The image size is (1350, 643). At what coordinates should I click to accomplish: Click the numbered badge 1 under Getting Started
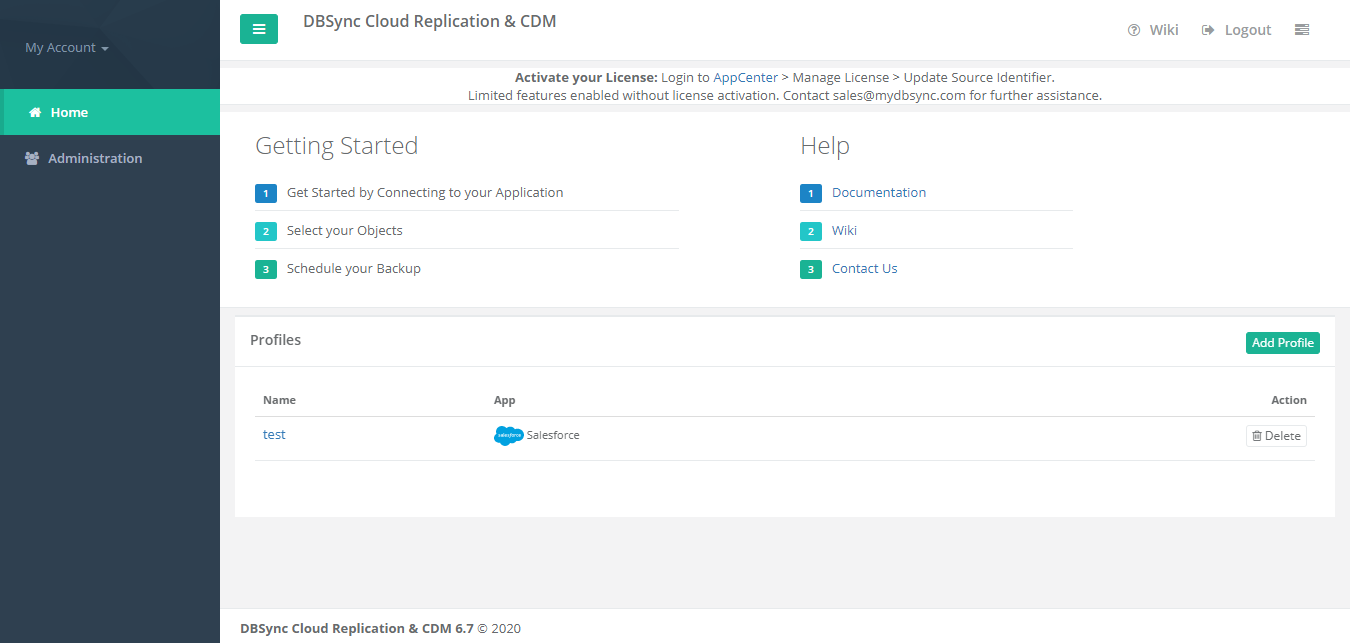tap(265, 193)
